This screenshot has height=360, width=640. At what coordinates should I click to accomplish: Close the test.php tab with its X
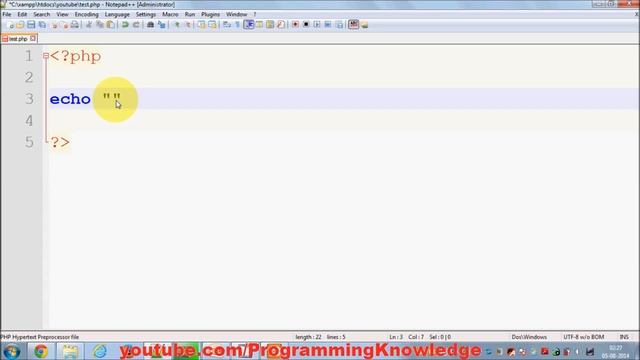[33, 38]
